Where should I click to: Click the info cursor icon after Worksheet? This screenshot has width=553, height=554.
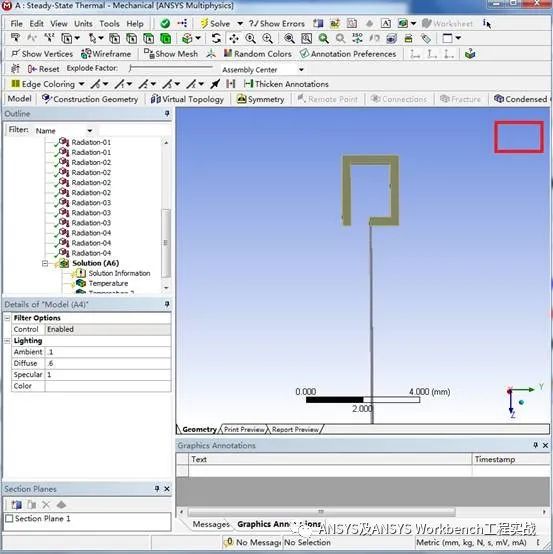coord(487,24)
